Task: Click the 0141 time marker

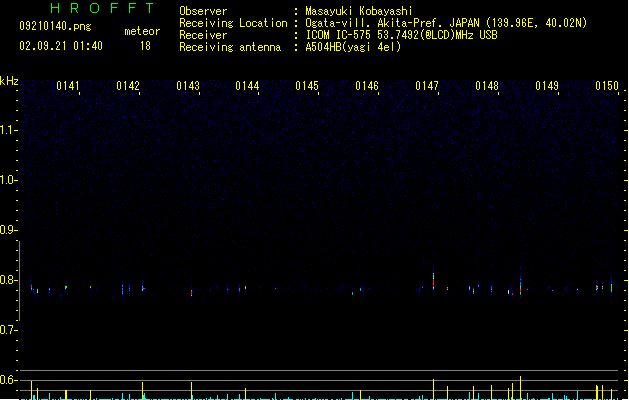Action: [68, 86]
